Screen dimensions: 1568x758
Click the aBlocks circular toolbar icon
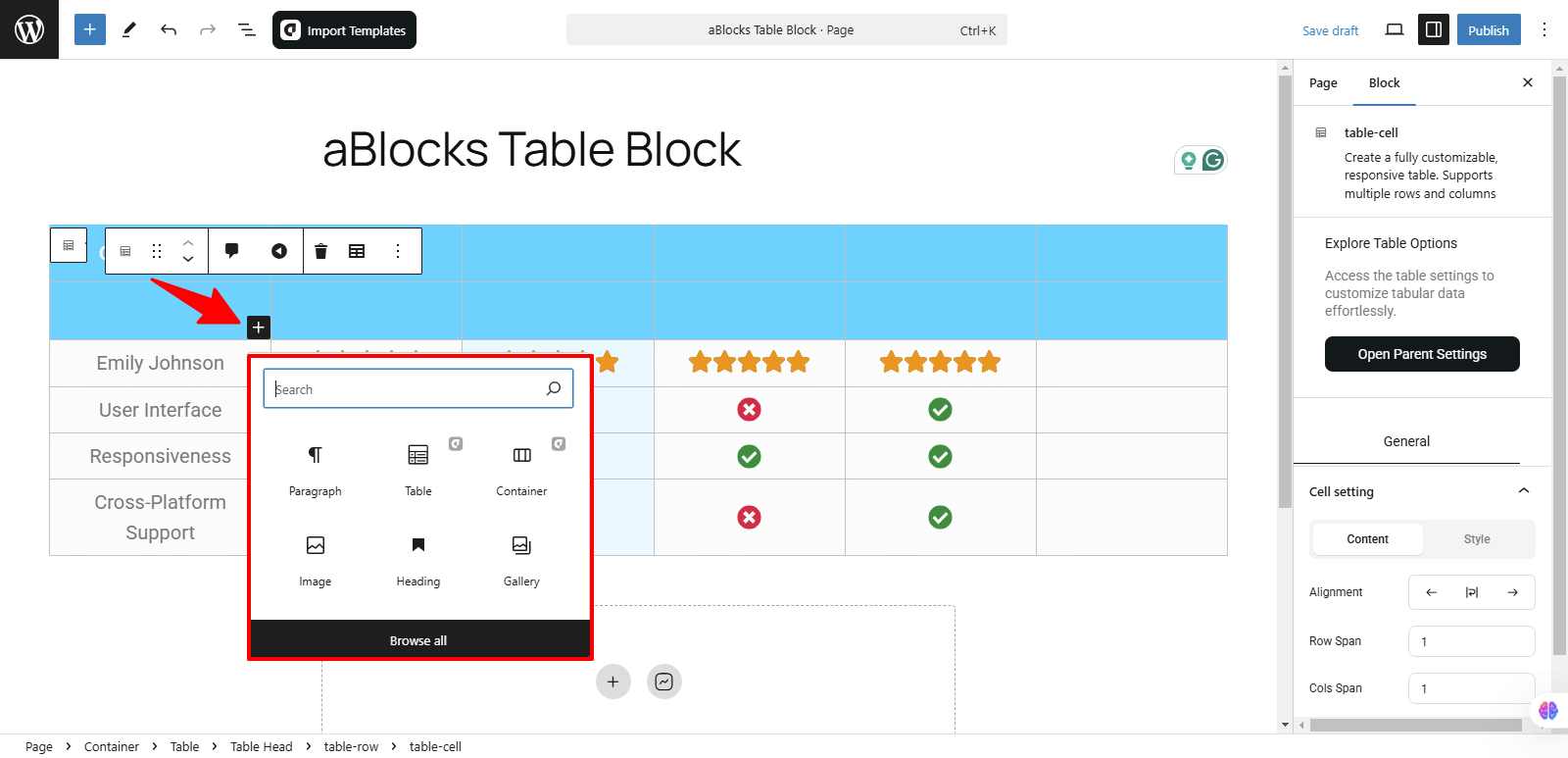(279, 251)
